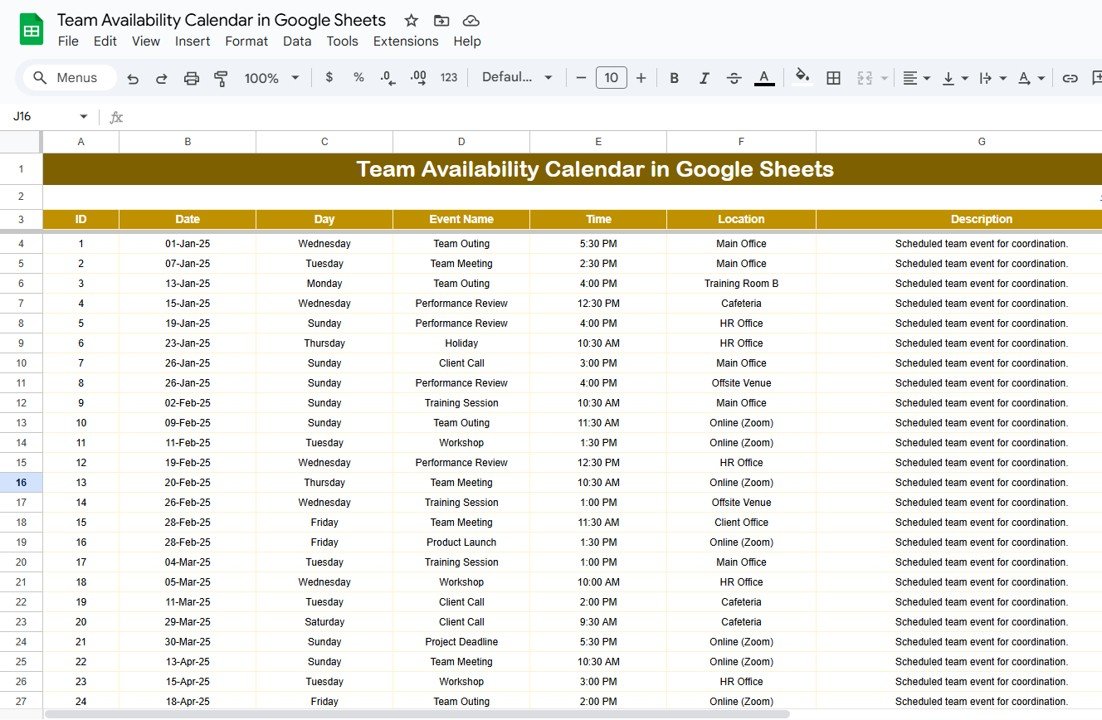Viewport: 1102px width, 720px height.
Task: Rename the document title
Action: click(x=221, y=20)
